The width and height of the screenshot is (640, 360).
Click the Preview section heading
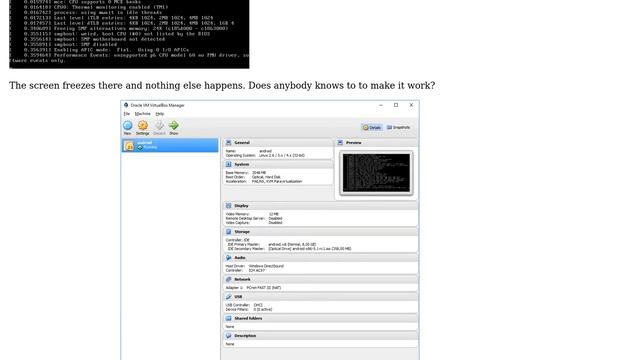point(353,142)
